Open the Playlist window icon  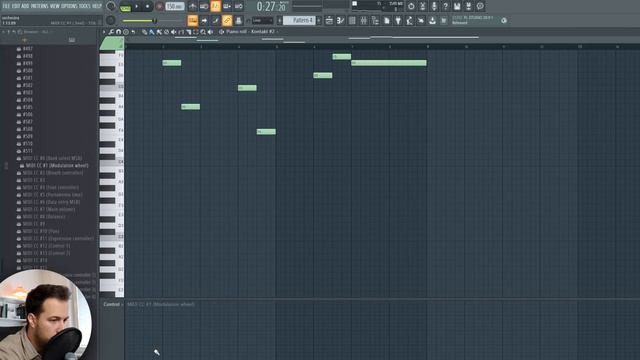pos(329,20)
